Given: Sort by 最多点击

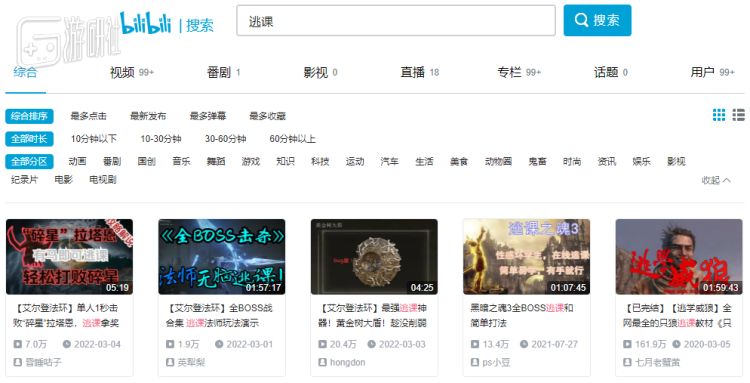Looking at the screenshot, I should 88,116.
